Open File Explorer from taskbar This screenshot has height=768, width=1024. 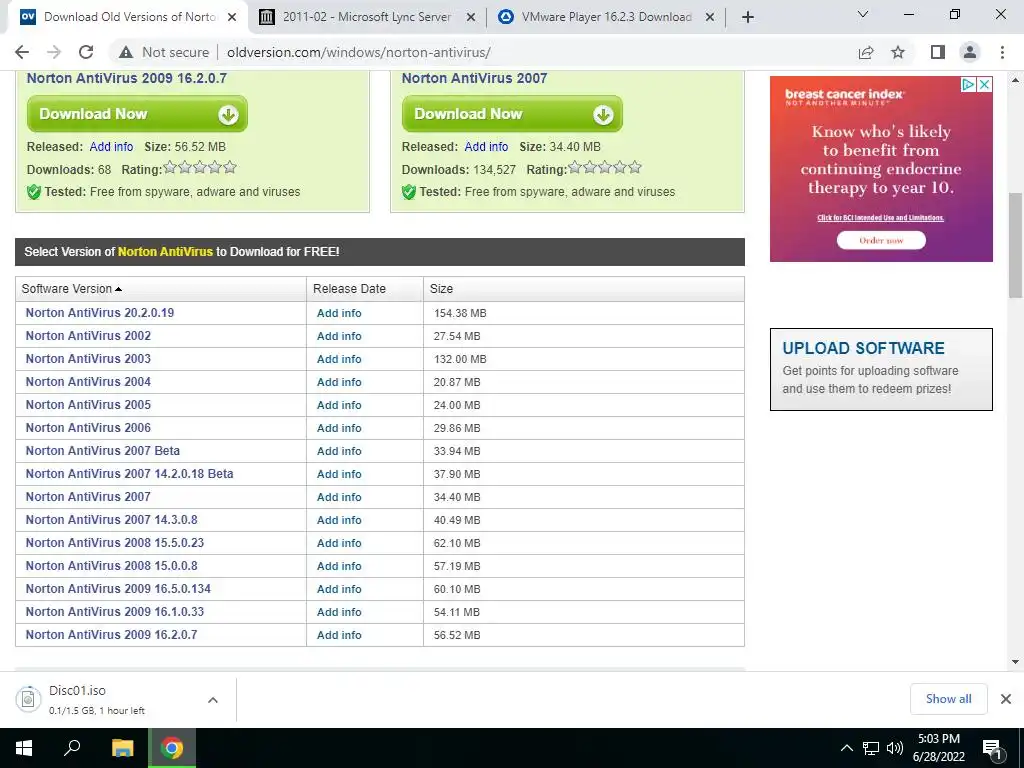click(122, 748)
